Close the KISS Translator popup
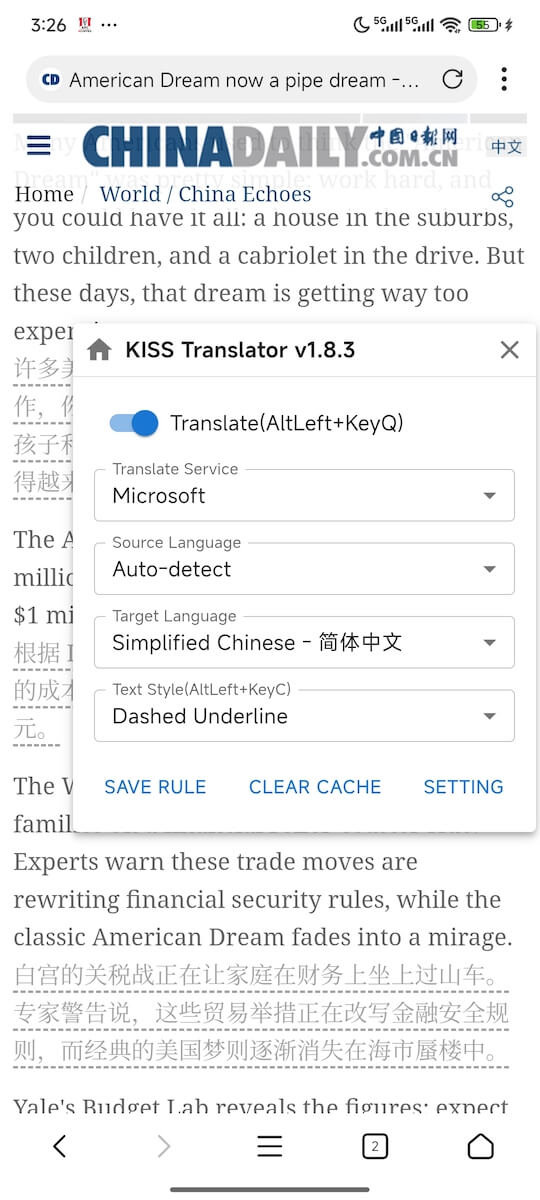The height and width of the screenshot is (1200, 540). (x=510, y=350)
